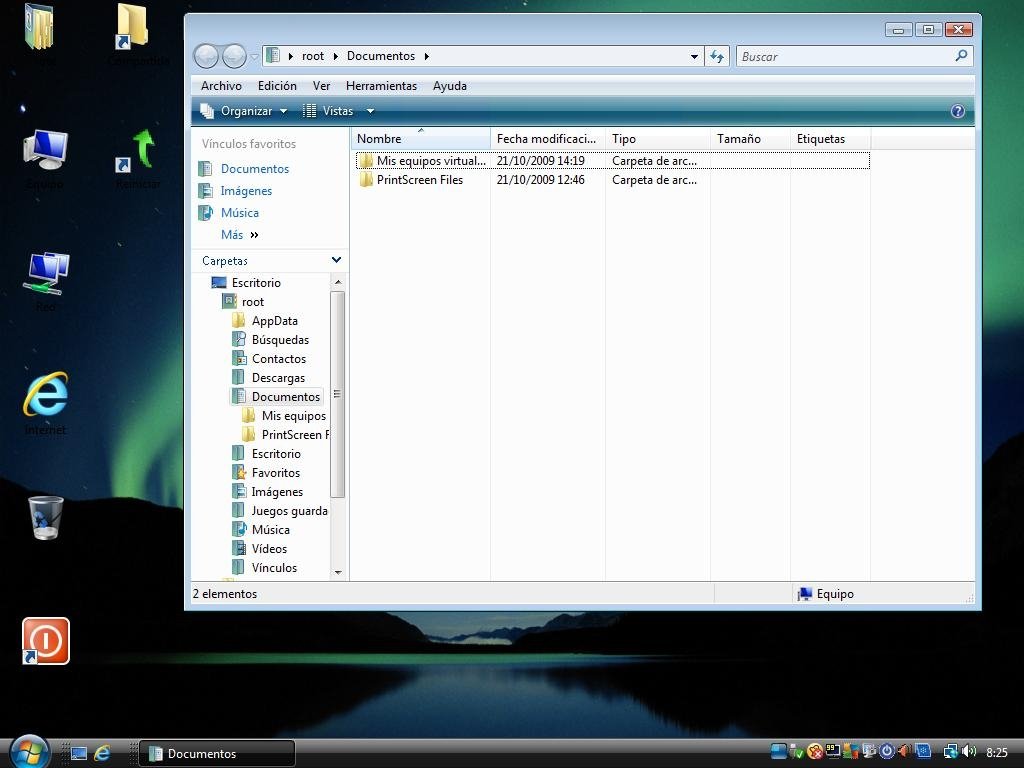The image size is (1024, 768).
Task: Expand the breadcrumb arrow after root
Action: pyautogui.click(x=336, y=56)
